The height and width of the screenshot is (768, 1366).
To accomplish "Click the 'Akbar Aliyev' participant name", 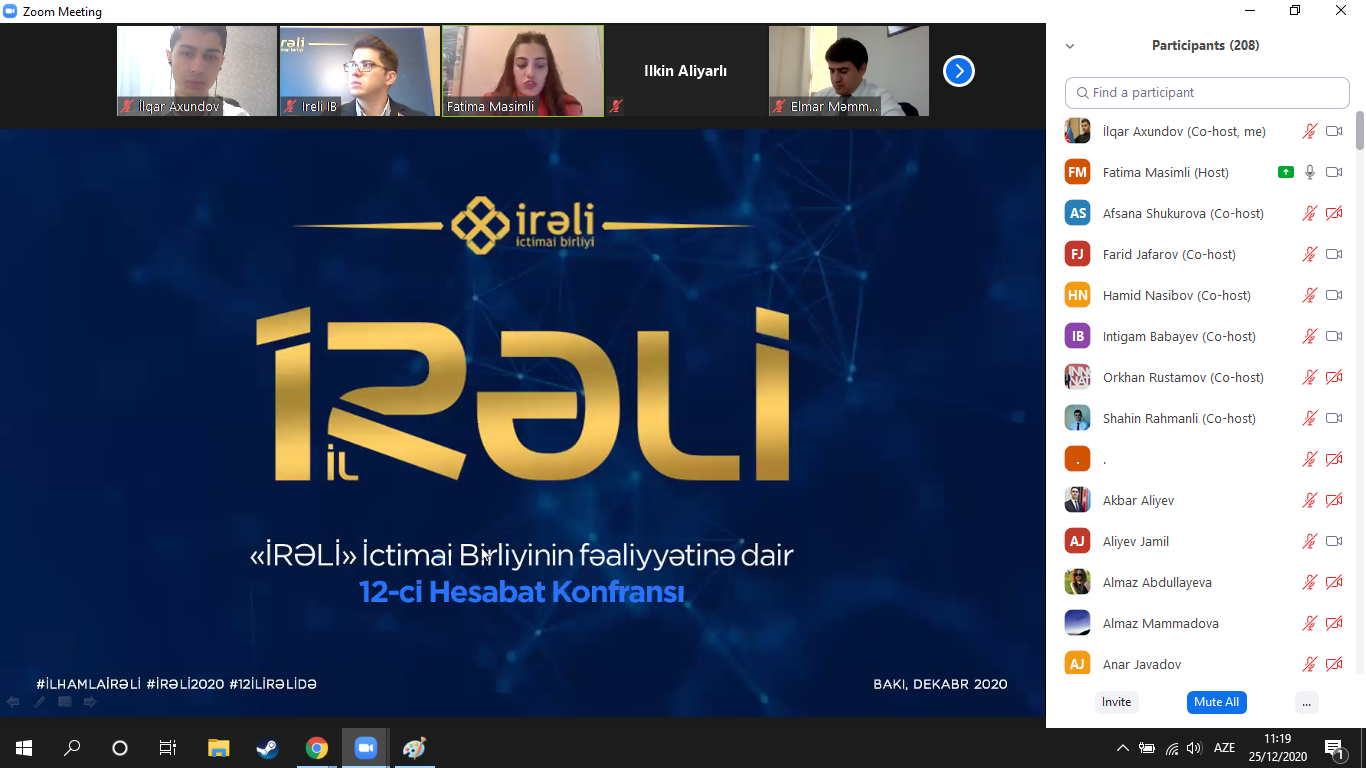I will coord(1138,500).
